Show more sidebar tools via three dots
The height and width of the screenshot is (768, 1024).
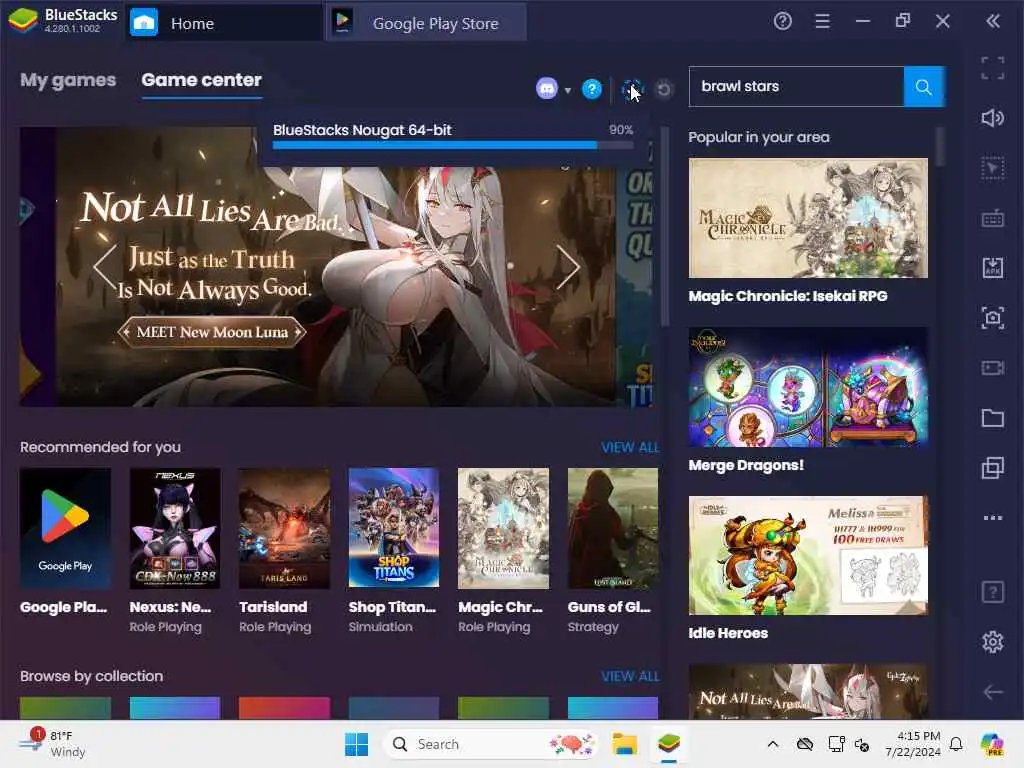[993, 518]
